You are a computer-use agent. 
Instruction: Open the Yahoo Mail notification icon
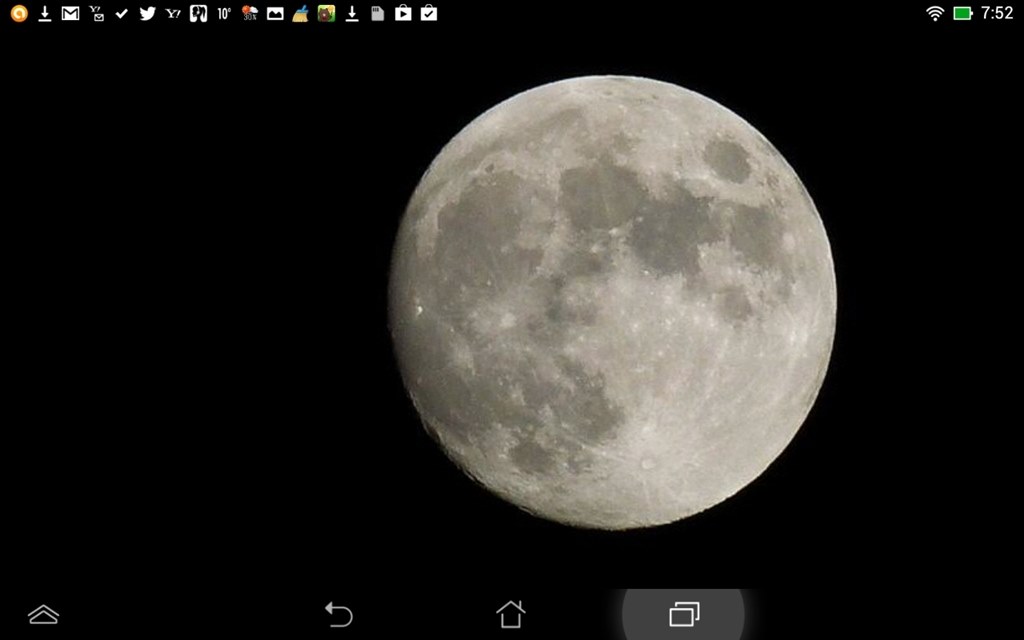(x=97, y=13)
